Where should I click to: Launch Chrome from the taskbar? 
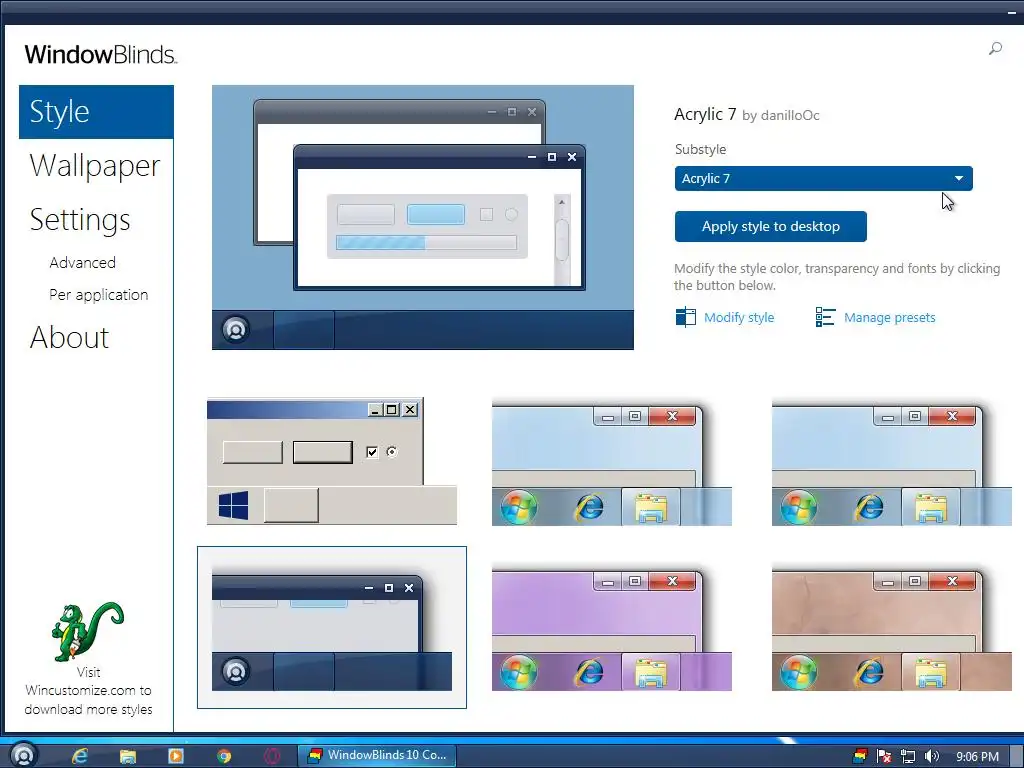click(224, 756)
